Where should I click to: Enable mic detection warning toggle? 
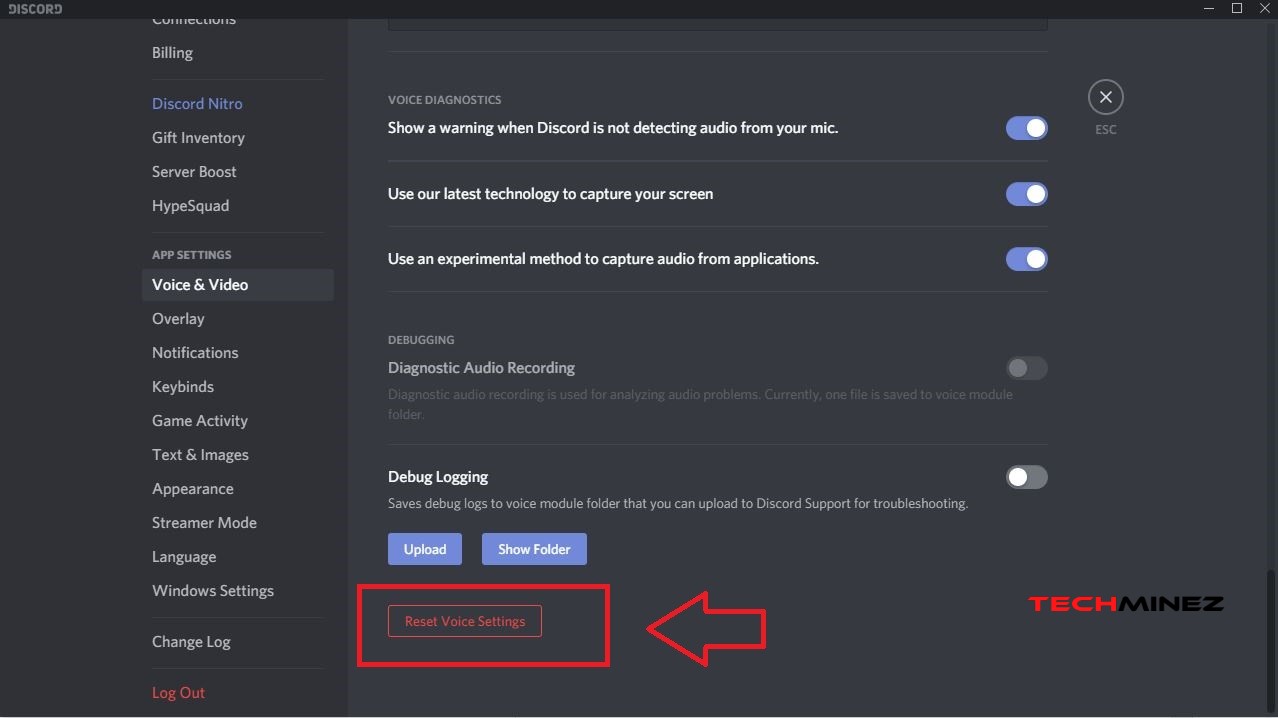coord(1026,128)
